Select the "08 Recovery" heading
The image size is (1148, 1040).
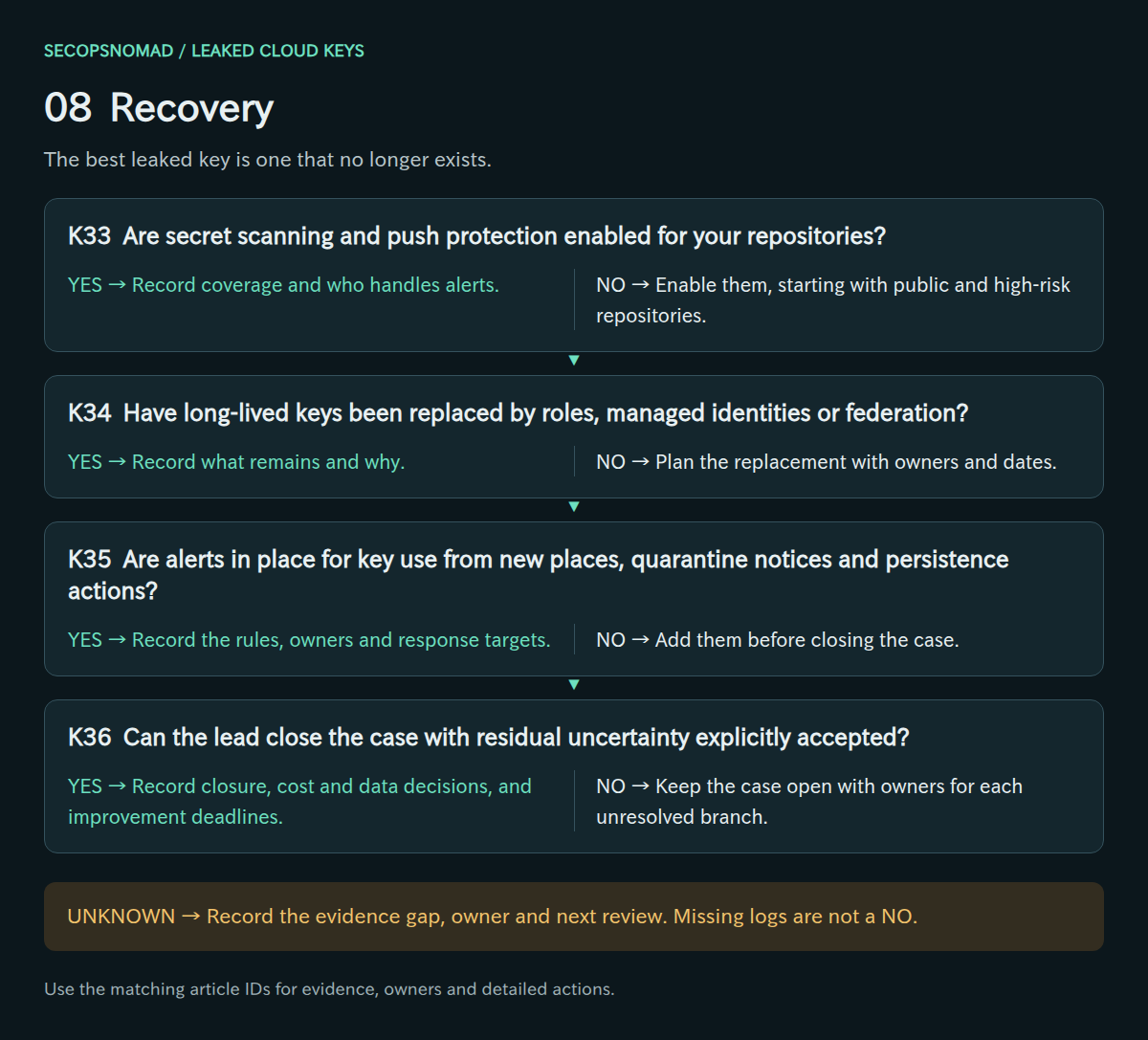tap(159, 108)
